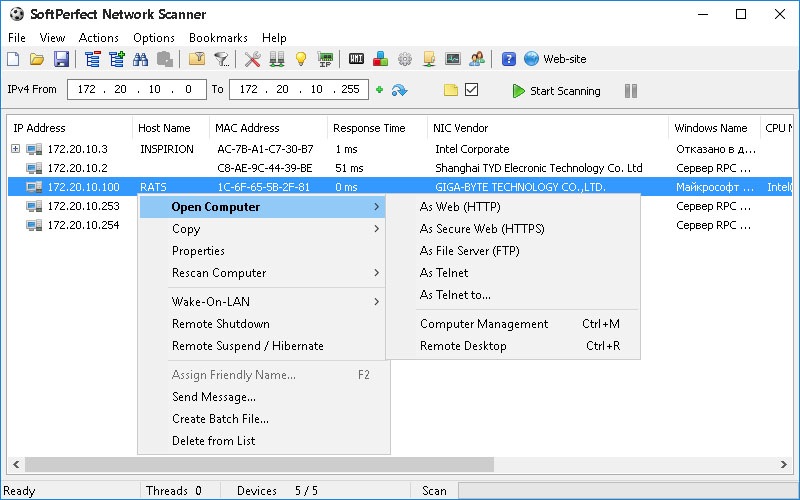Open file using the yellow folder icon
The width and height of the screenshot is (800, 500).
(x=37, y=59)
